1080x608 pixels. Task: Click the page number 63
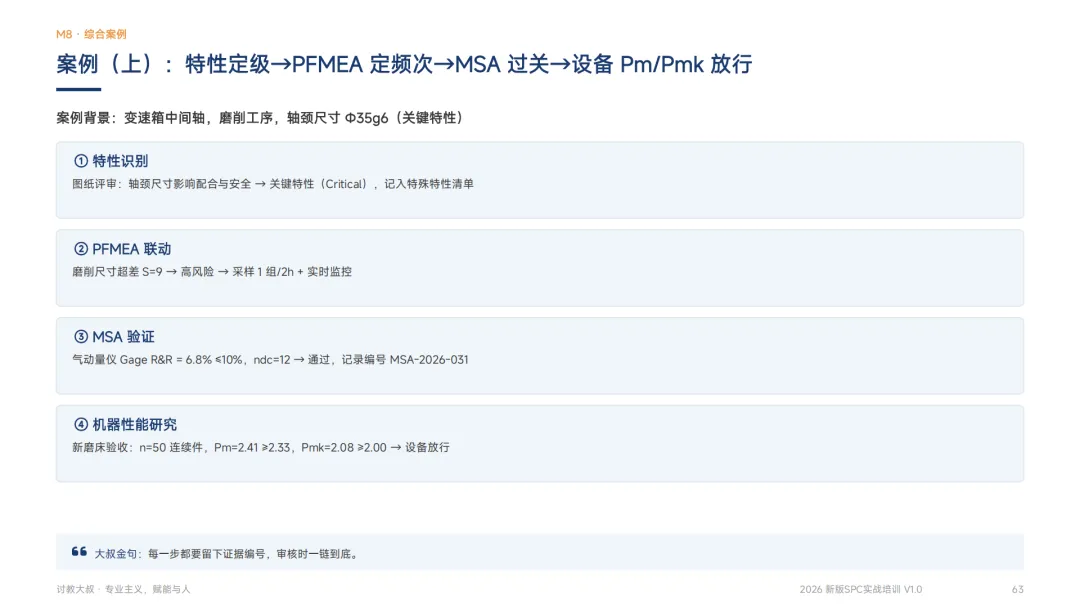pos(1017,589)
